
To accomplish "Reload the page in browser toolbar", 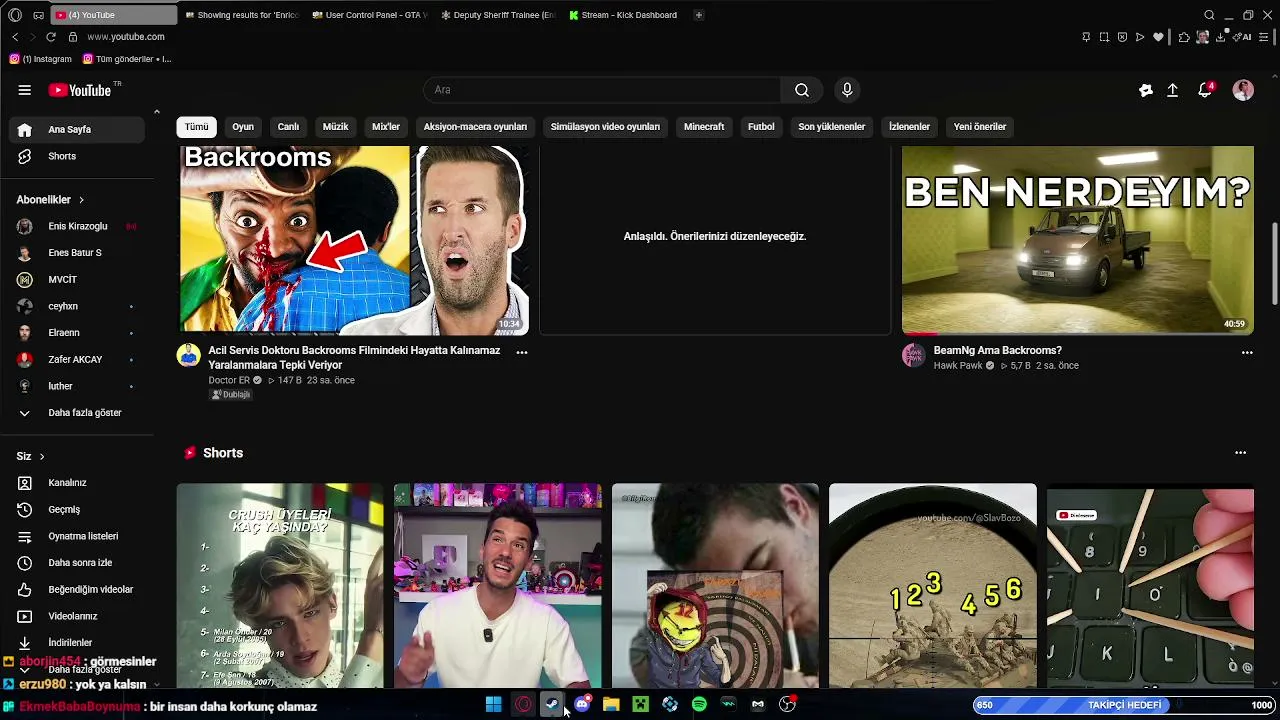I will pos(51,37).
